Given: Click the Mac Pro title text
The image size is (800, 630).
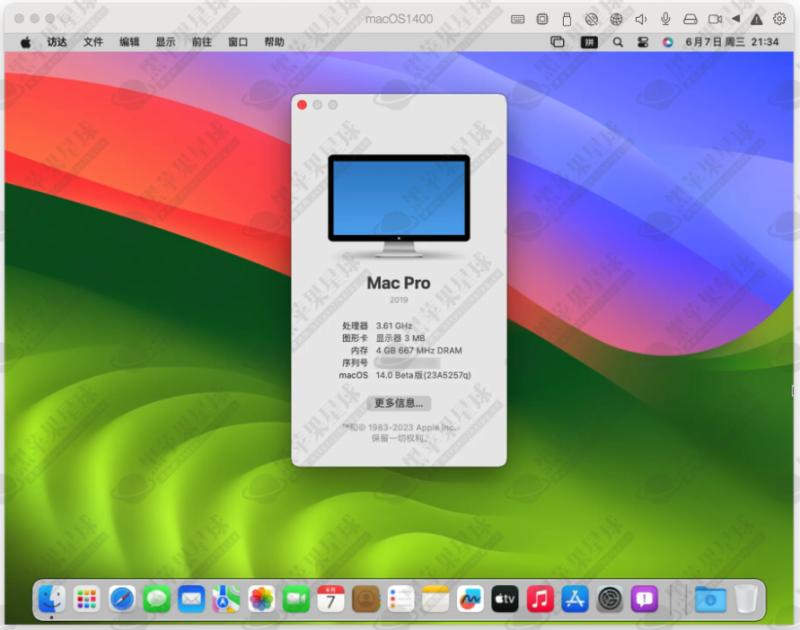Looking at the screenshot, I should click(x=398, y=283).
